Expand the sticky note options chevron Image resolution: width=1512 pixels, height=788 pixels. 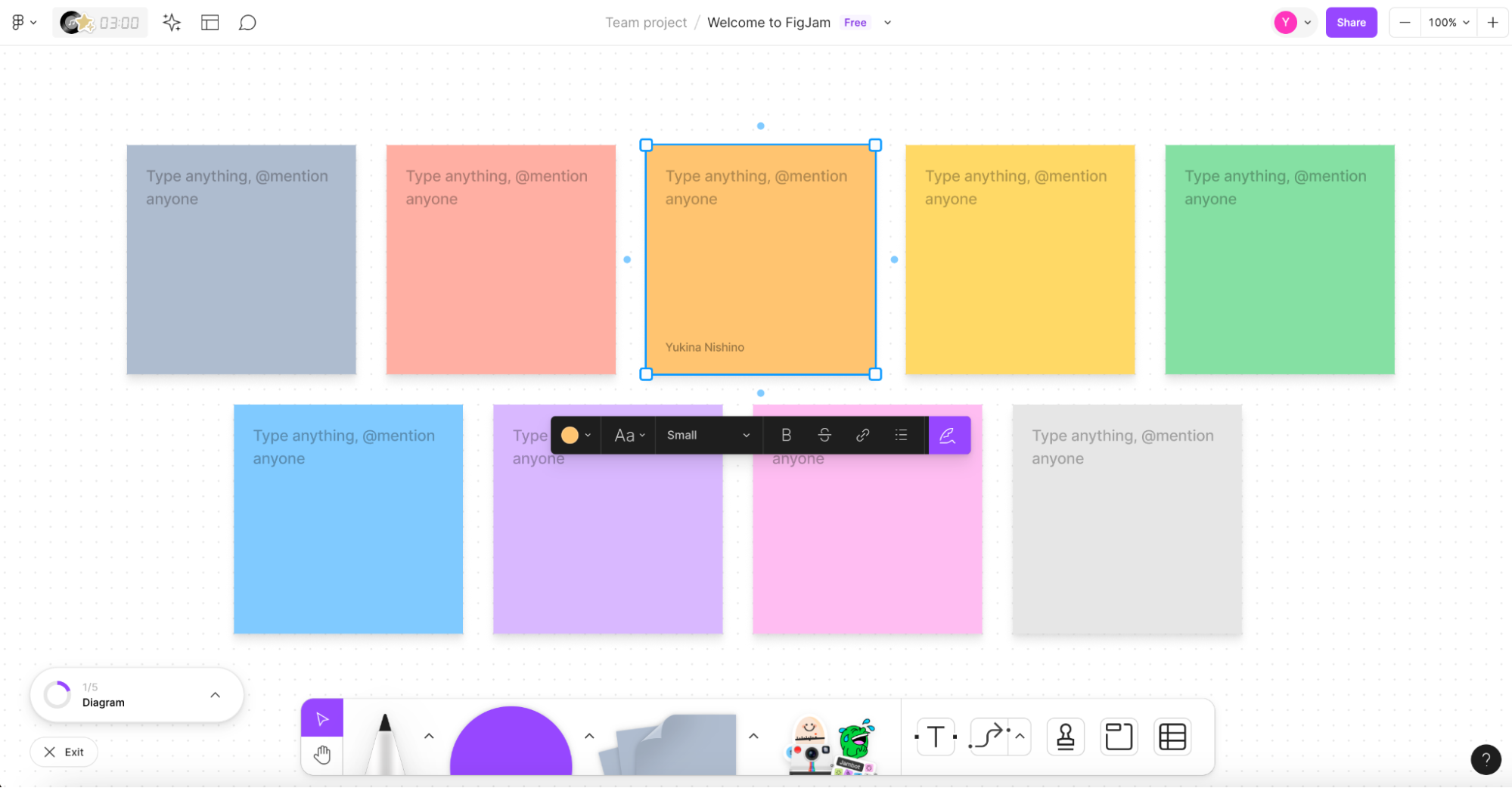[753, 736]
